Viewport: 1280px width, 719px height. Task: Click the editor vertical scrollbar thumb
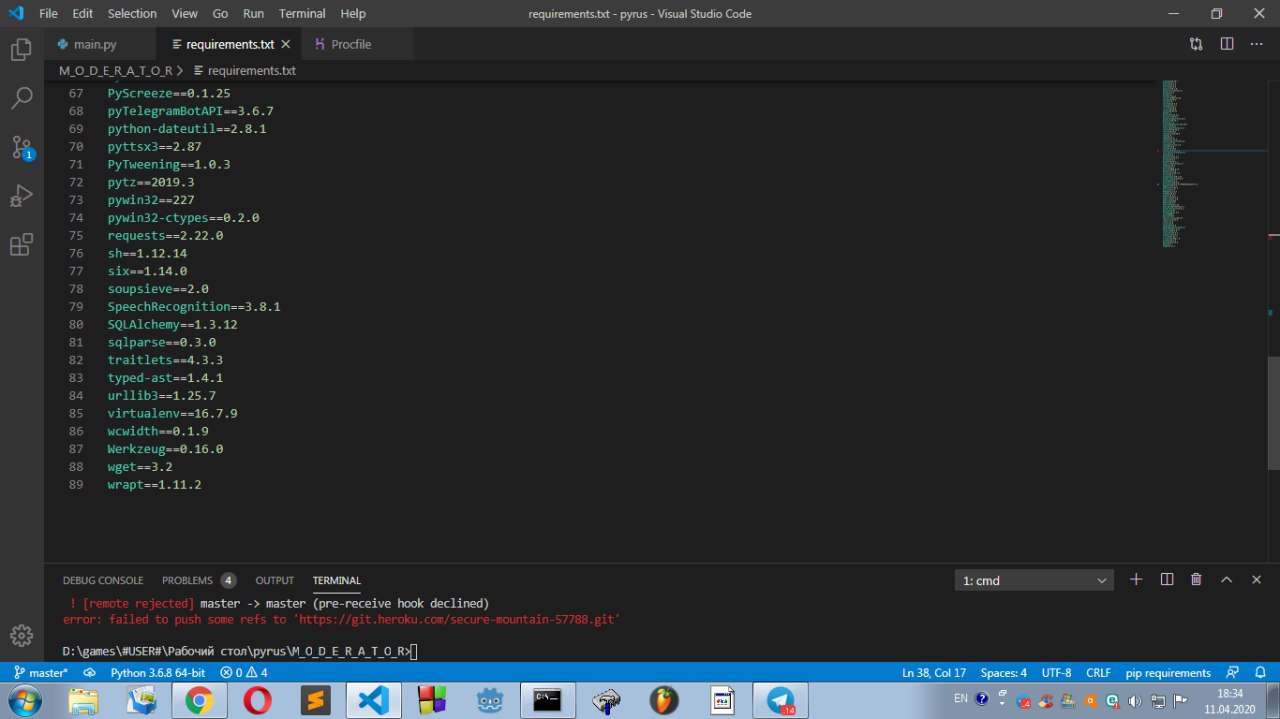pos(1273,412)
